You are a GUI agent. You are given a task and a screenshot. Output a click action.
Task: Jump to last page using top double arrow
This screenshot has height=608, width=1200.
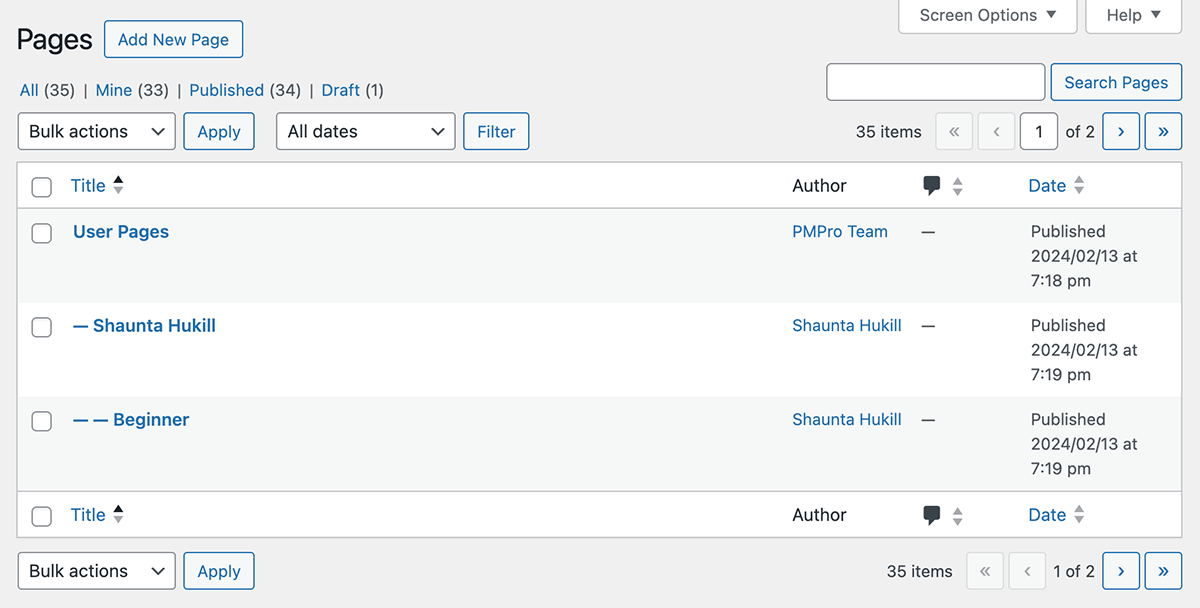[x=1163, y=131]
